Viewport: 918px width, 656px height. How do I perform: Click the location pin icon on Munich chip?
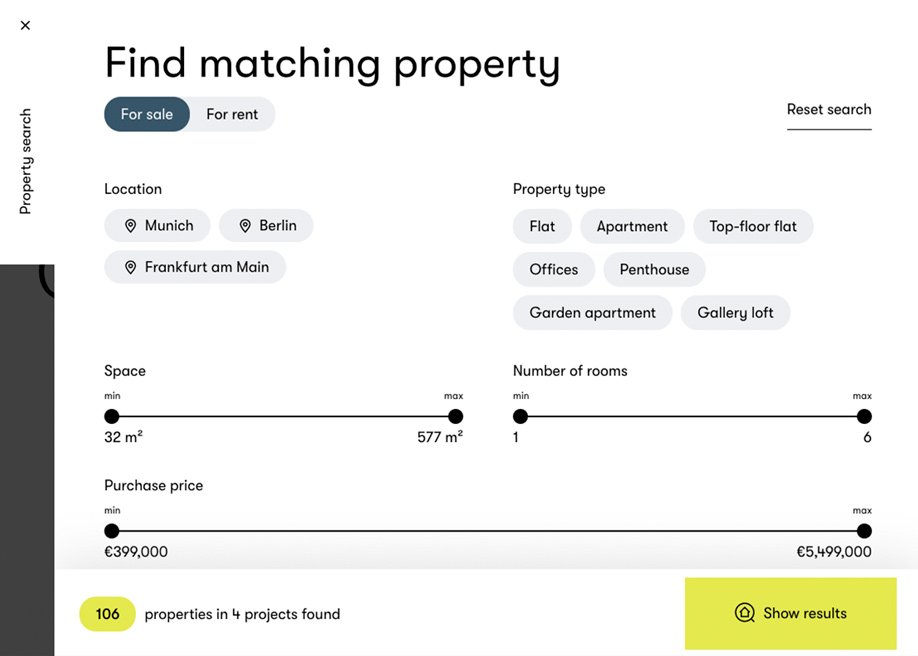(132, 225)
